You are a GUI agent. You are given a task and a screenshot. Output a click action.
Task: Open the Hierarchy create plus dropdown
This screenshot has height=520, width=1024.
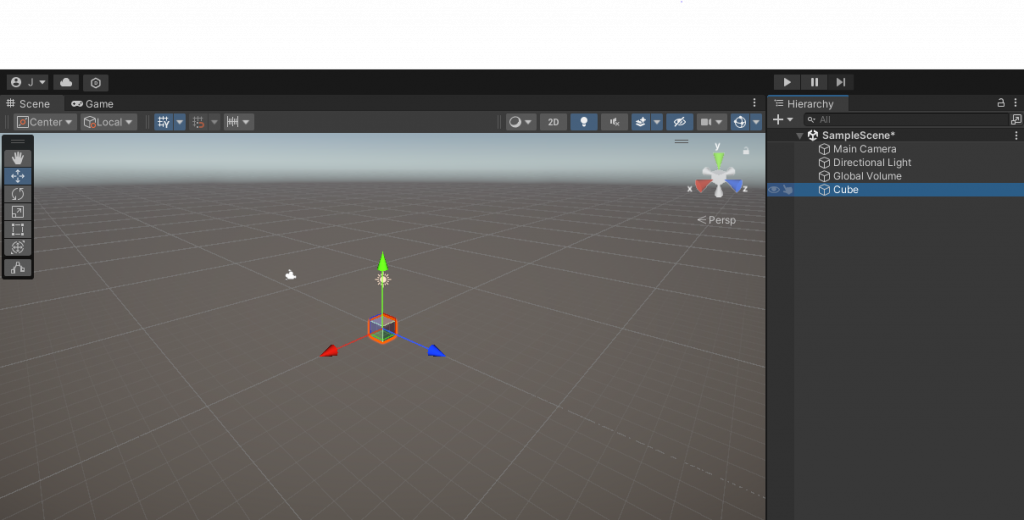782,120
